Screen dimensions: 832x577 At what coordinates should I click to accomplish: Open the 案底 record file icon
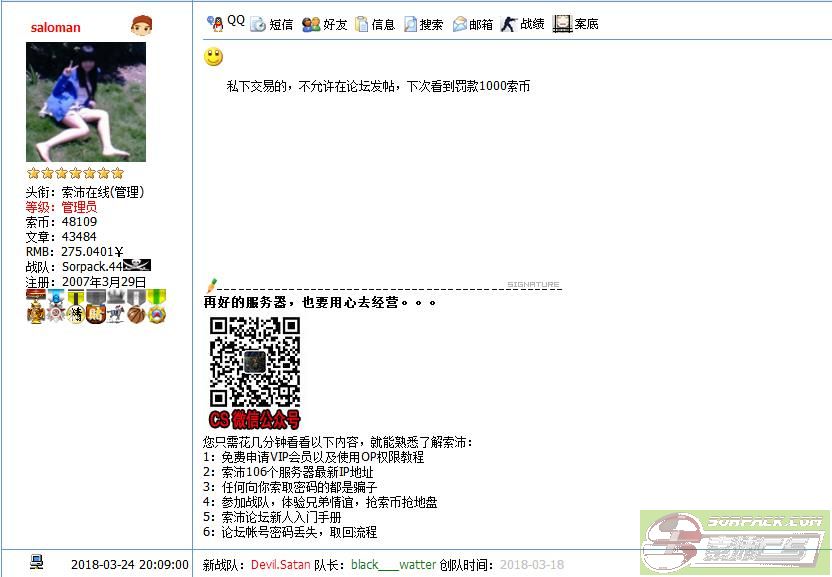(562, 24)
